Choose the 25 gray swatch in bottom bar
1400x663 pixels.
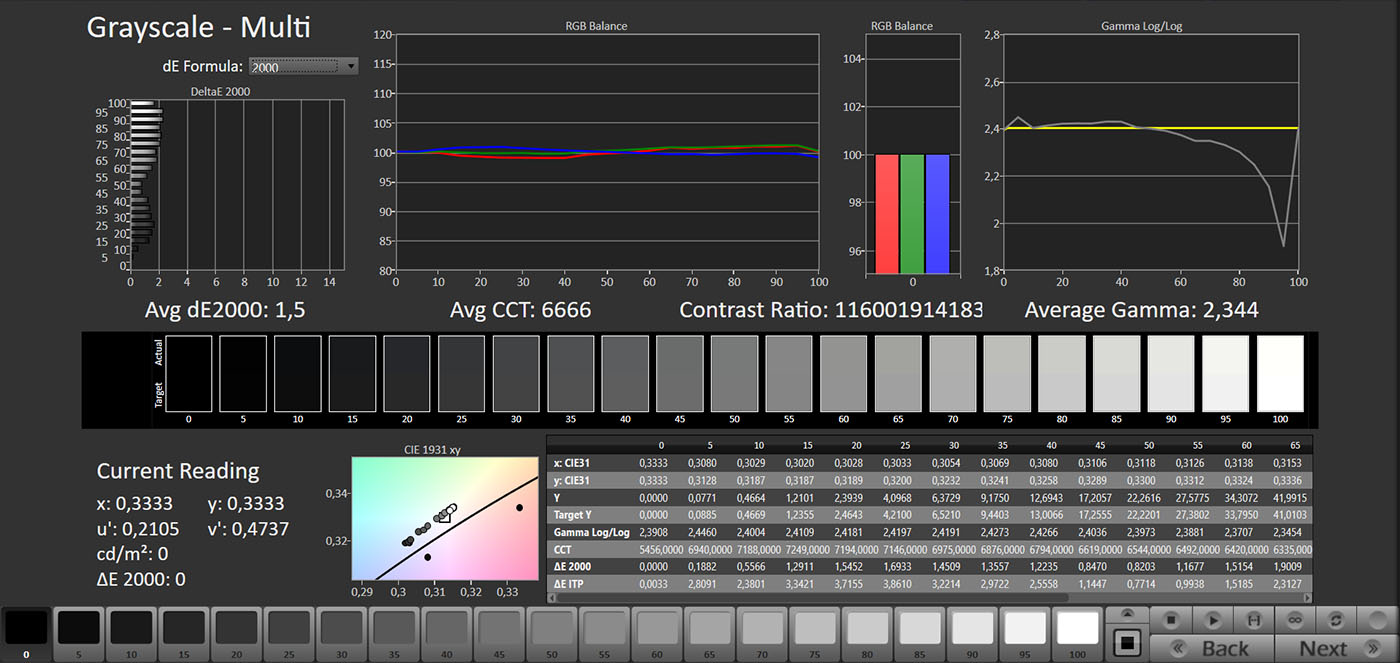289,628
